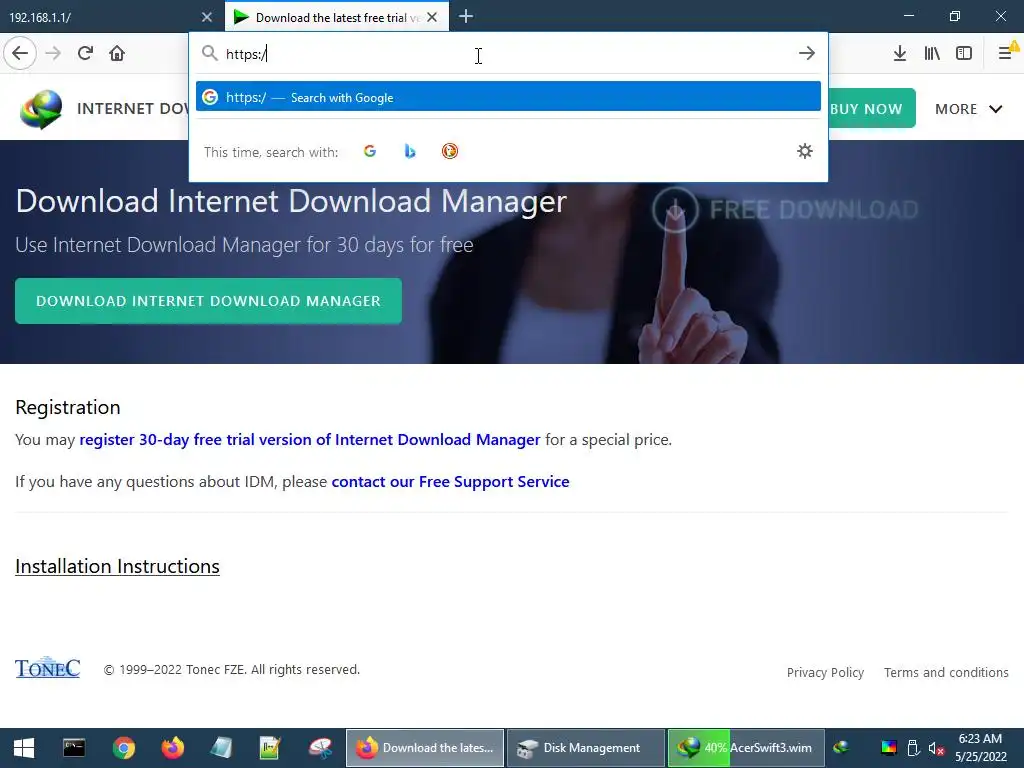Open the 40% AcerSwift3.wim download progress window

(746, 748)
